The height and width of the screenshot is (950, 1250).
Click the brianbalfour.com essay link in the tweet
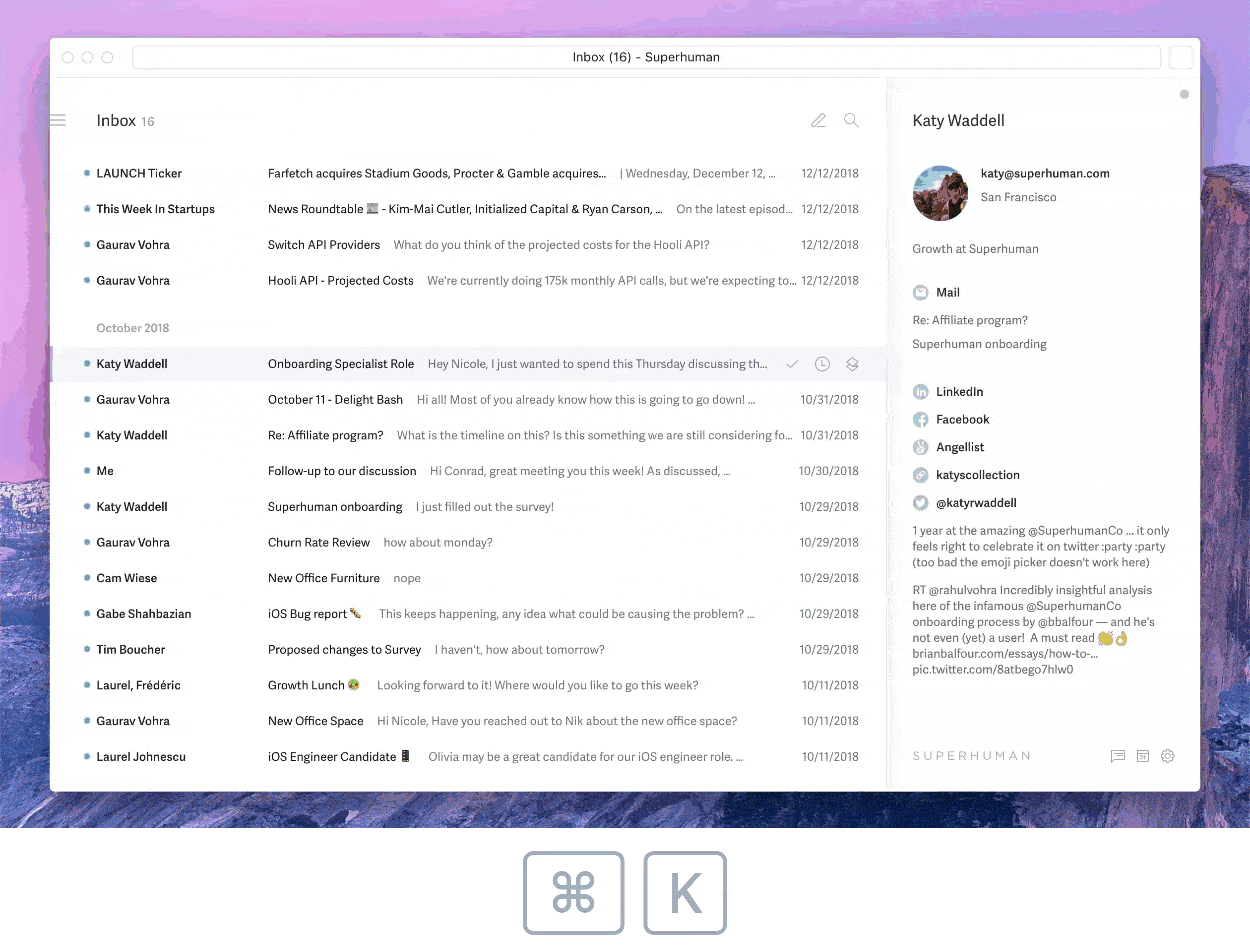1005,654
